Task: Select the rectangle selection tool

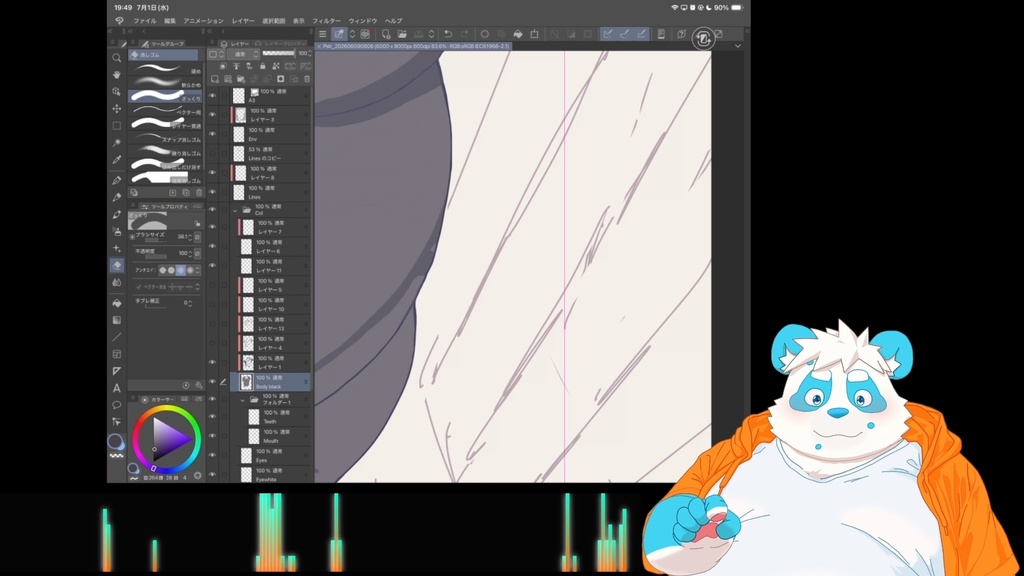Action: pyautogui.click(x=117, y=125)
